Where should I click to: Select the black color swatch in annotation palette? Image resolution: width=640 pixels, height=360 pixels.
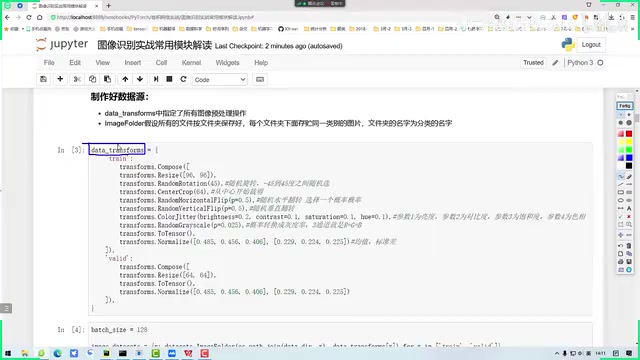coord(629,166)
